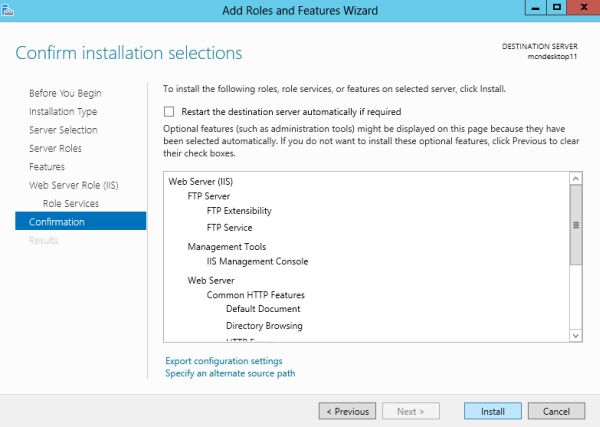Enable automatic restart of destination server
Screen dimensions: 600x427
[169, 112]
